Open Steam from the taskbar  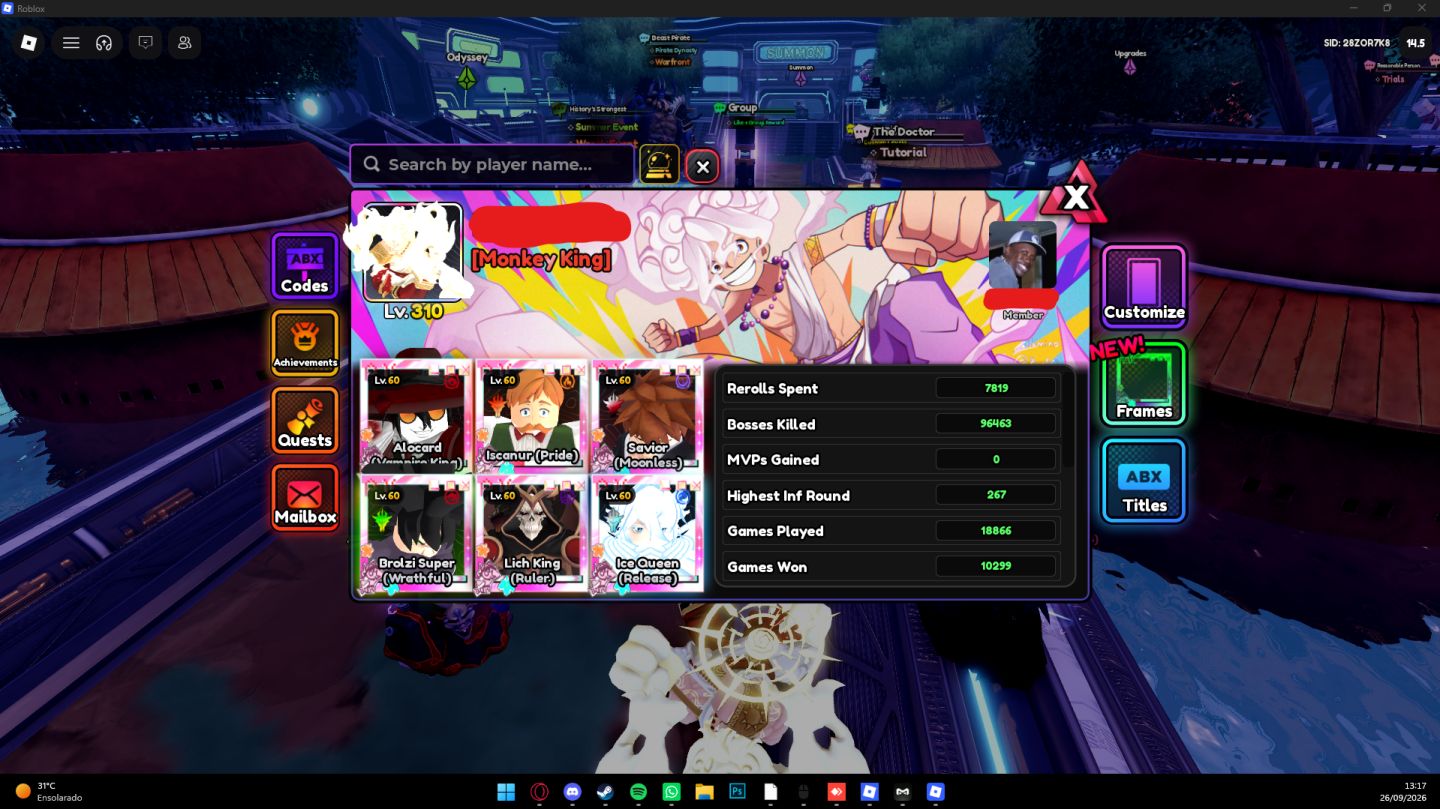[x=605, y=792]
